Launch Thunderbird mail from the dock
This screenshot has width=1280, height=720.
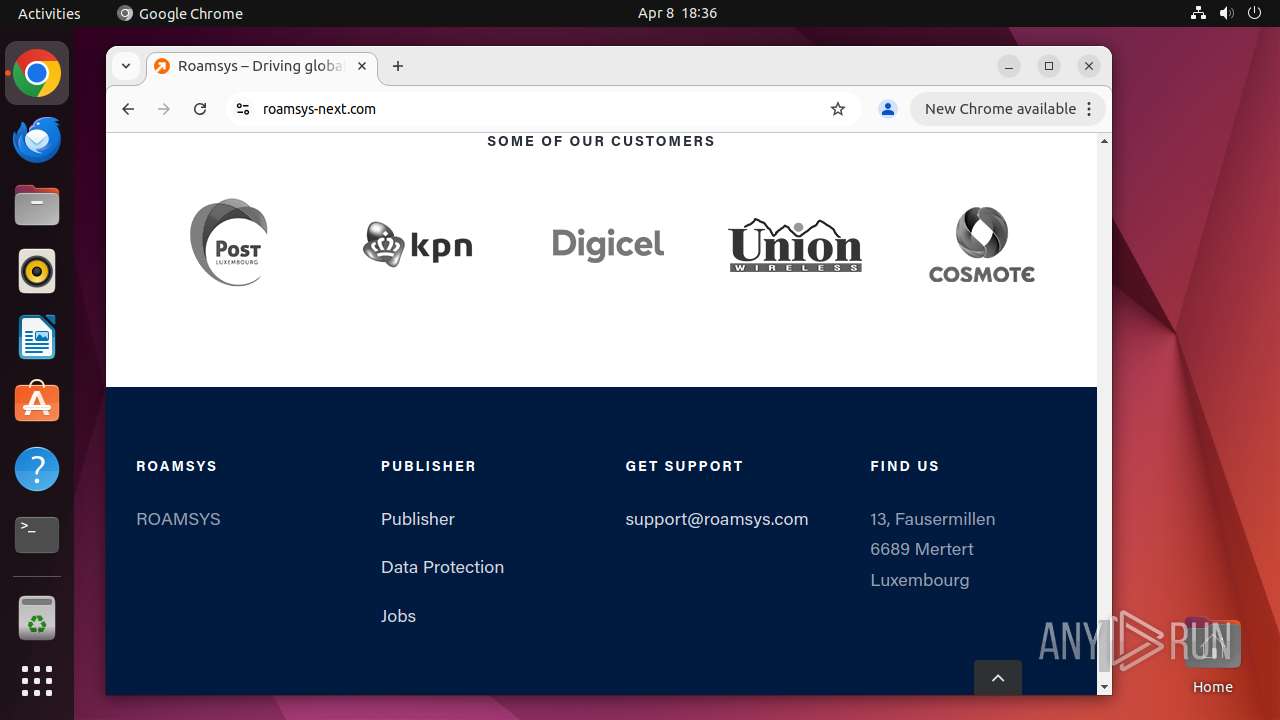pos(37,140)
